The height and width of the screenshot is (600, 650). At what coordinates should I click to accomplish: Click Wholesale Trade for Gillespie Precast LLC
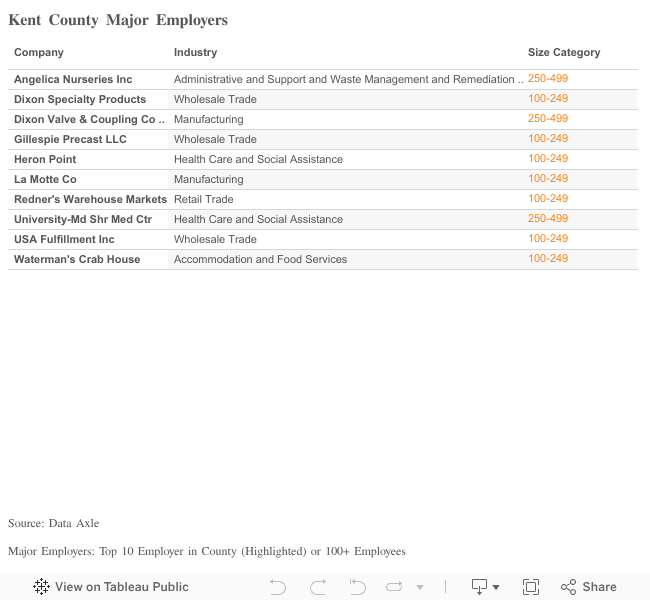tap(215, 139)
